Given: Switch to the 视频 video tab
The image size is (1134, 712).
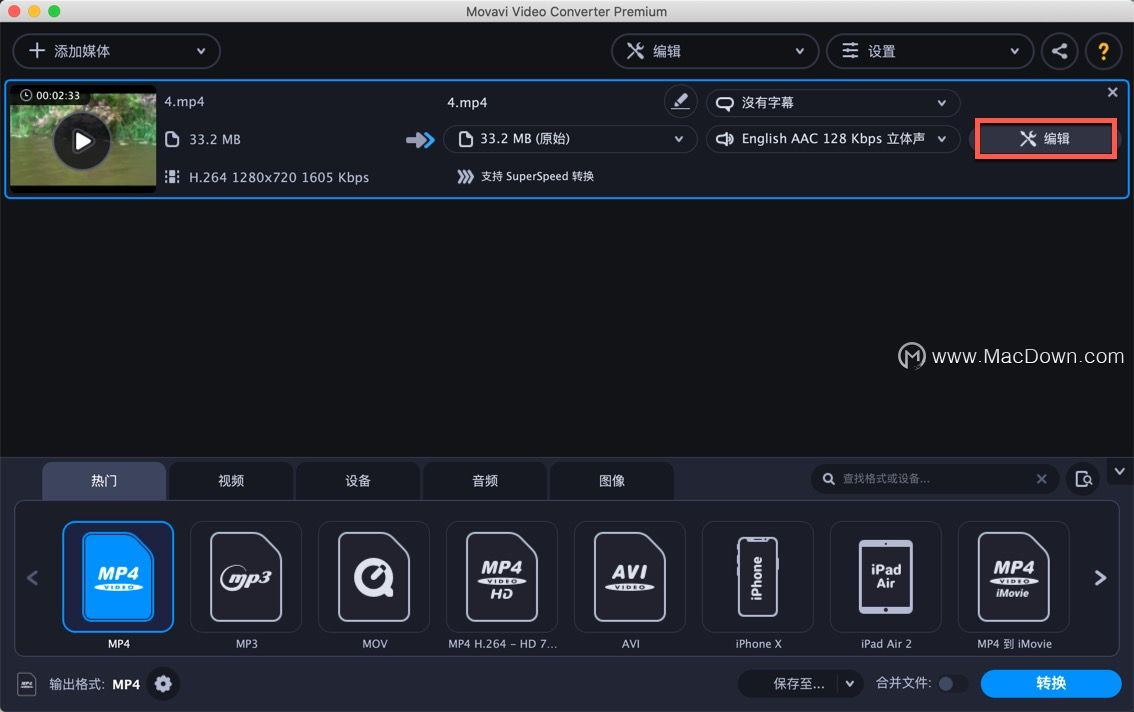Looking at the screenshot, I should pos(231,480).
